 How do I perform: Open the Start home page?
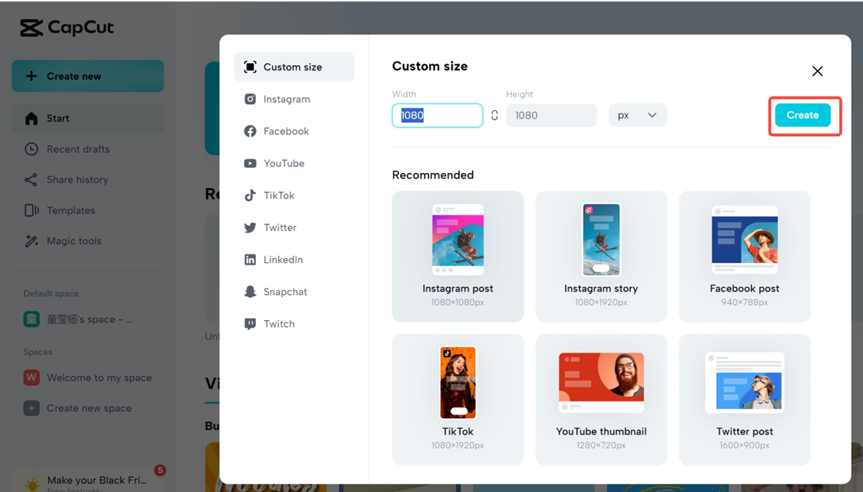point(88,118)
